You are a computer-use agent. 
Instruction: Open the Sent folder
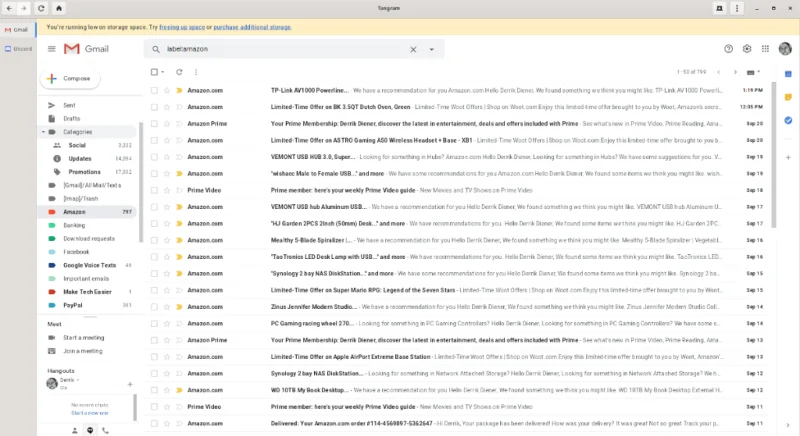(69, 105)
